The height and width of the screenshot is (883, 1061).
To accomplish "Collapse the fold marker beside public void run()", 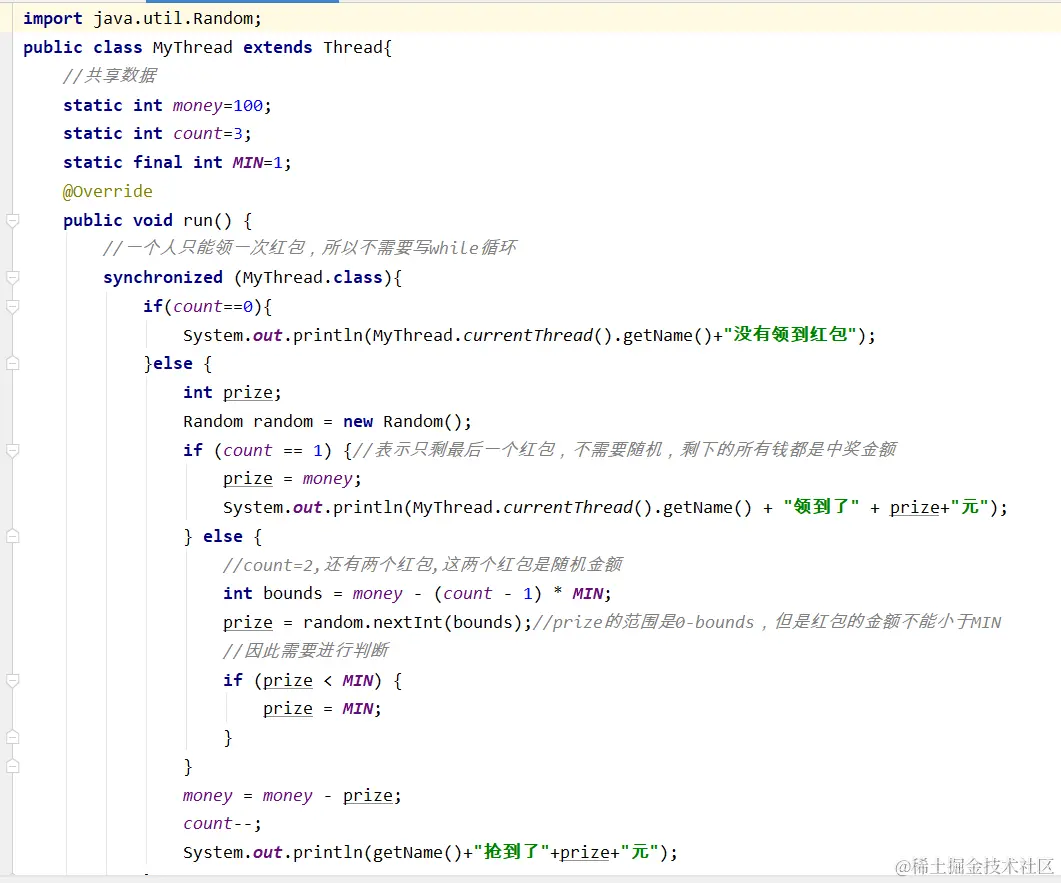I will click(12, 221).
